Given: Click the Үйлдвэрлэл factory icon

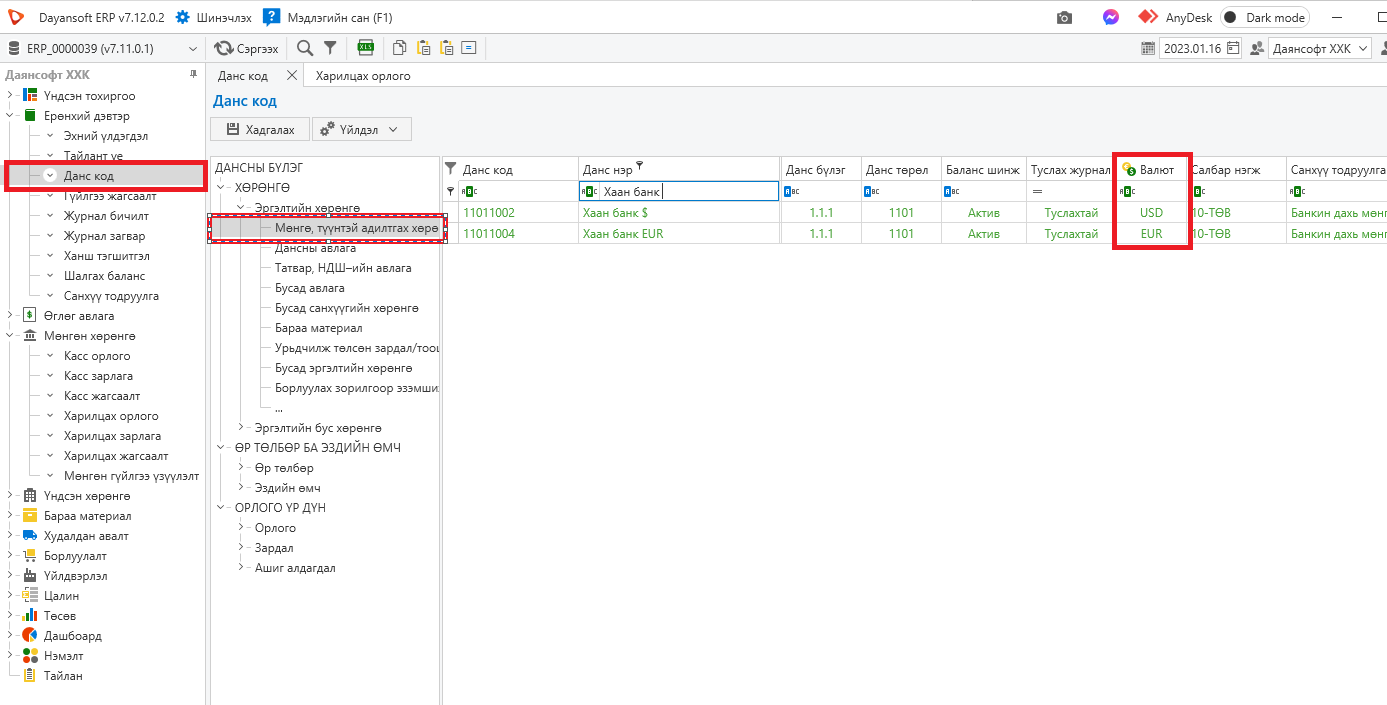Looking at the screenshot, I should tap(29, 576).
